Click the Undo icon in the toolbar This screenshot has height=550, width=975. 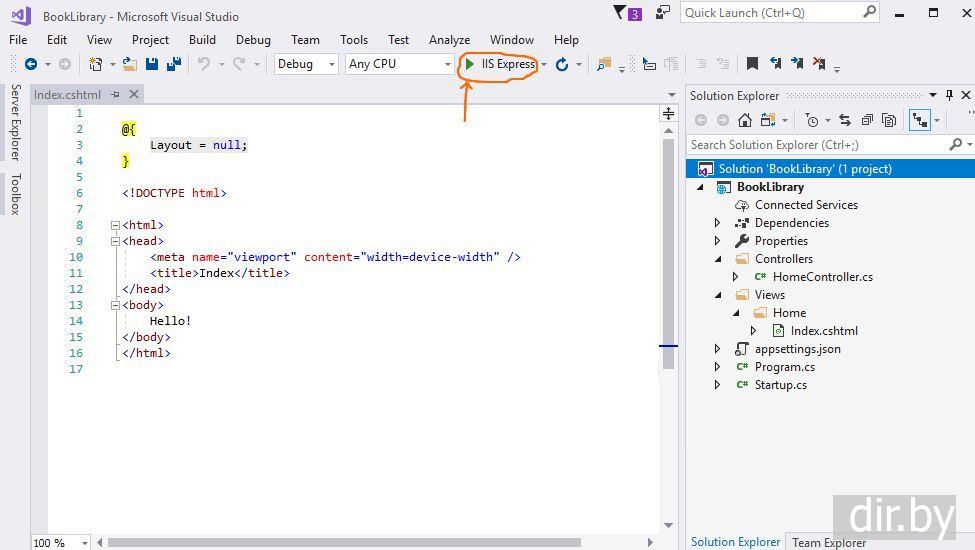pos(204,64)
